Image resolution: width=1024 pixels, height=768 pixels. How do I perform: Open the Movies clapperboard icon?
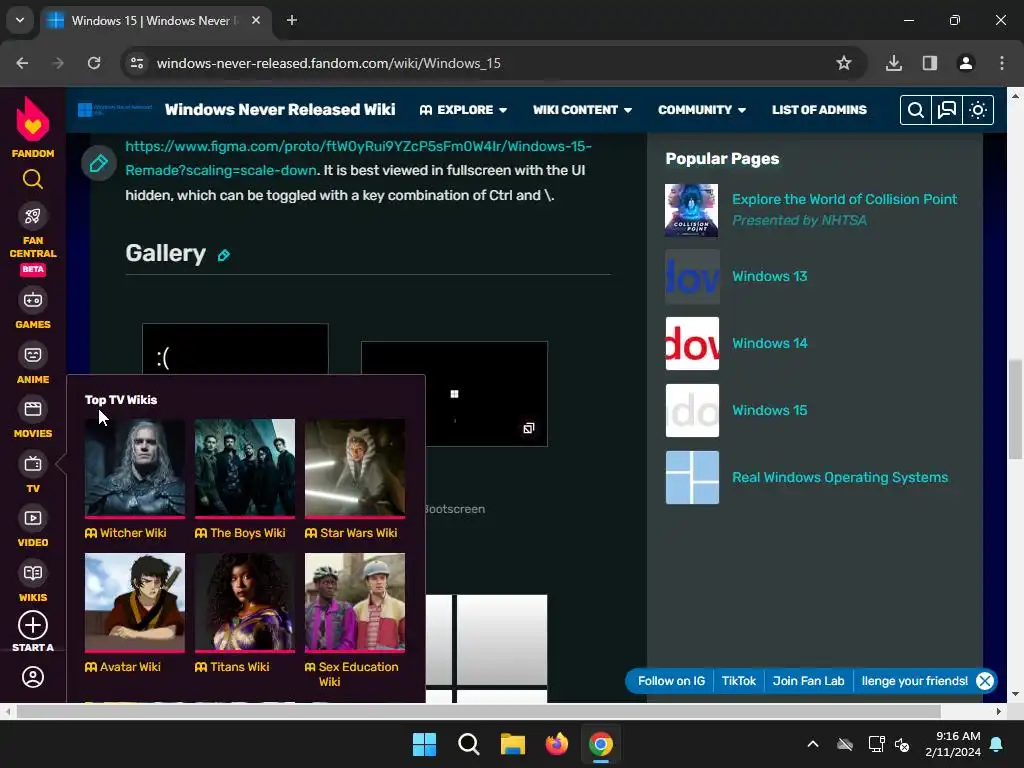tap(33, 409)
